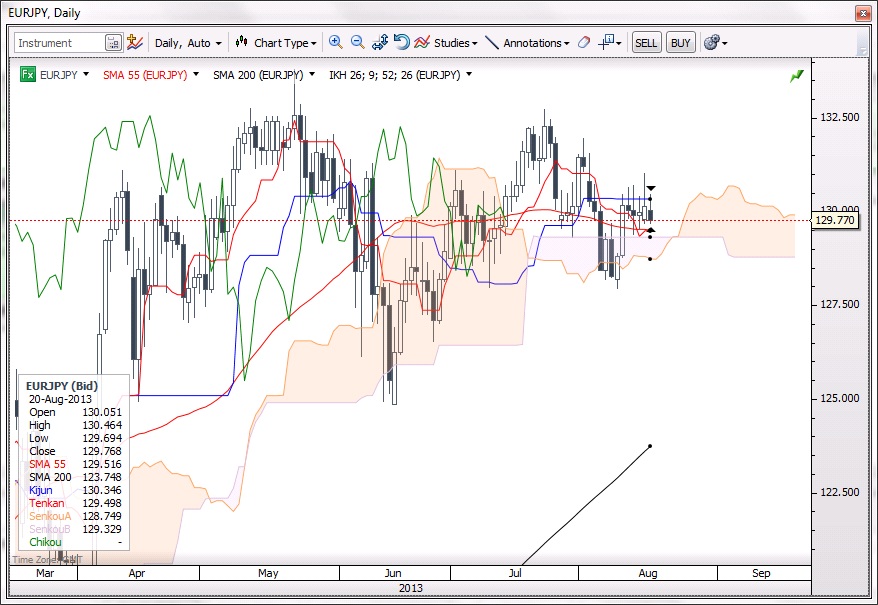The width and height of the screenshot is (878, 605).
Task: Click the pan chart arrows icon
Action: tap(380, 43)
